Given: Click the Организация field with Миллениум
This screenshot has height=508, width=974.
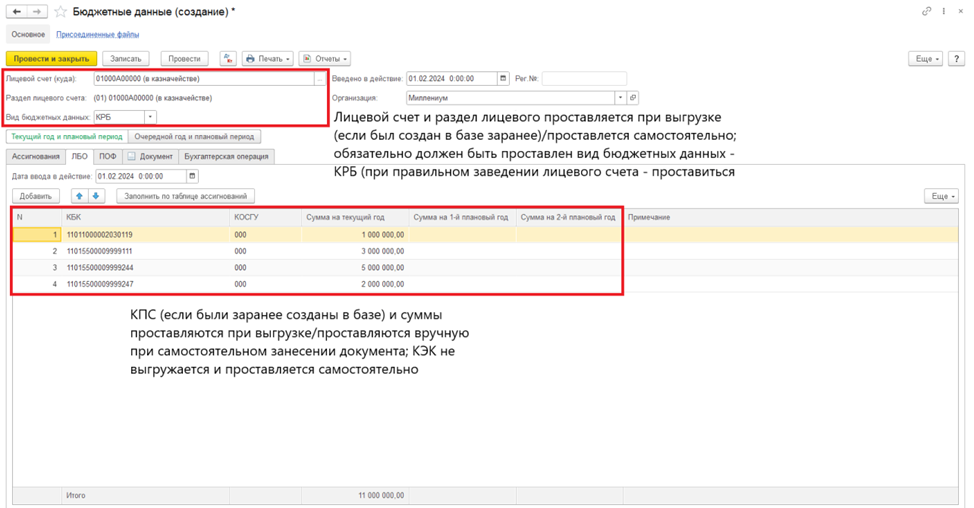Looking at the screenshot, I should 511,98.
